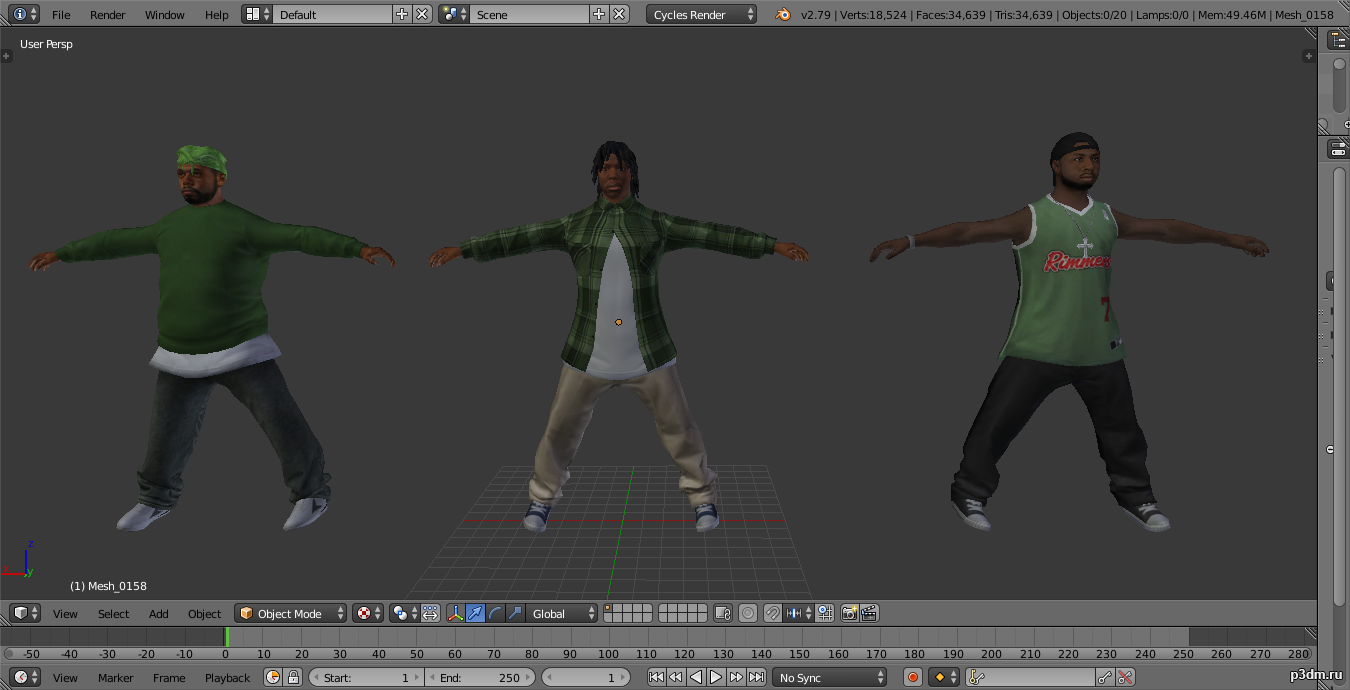Image resolution: width=1350 pixels, height=690 pixels.
Task: Insert keyframes with key icon
Action: coord(1105,677)
